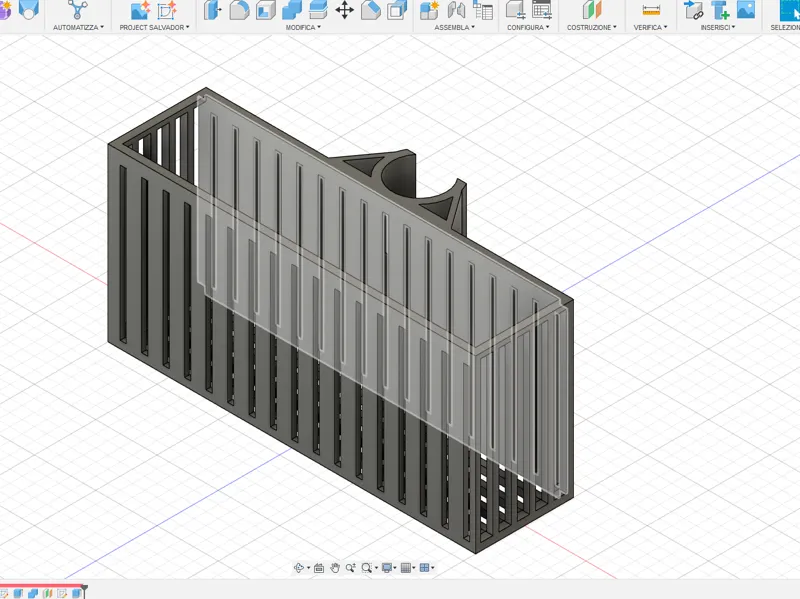The image size is (800, 599).
Task: Open the Display Settings monitor icon
Action: click(387, 567)
